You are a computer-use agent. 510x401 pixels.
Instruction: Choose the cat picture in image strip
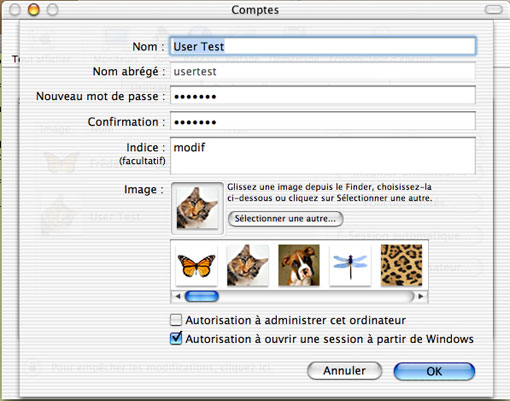248,265
